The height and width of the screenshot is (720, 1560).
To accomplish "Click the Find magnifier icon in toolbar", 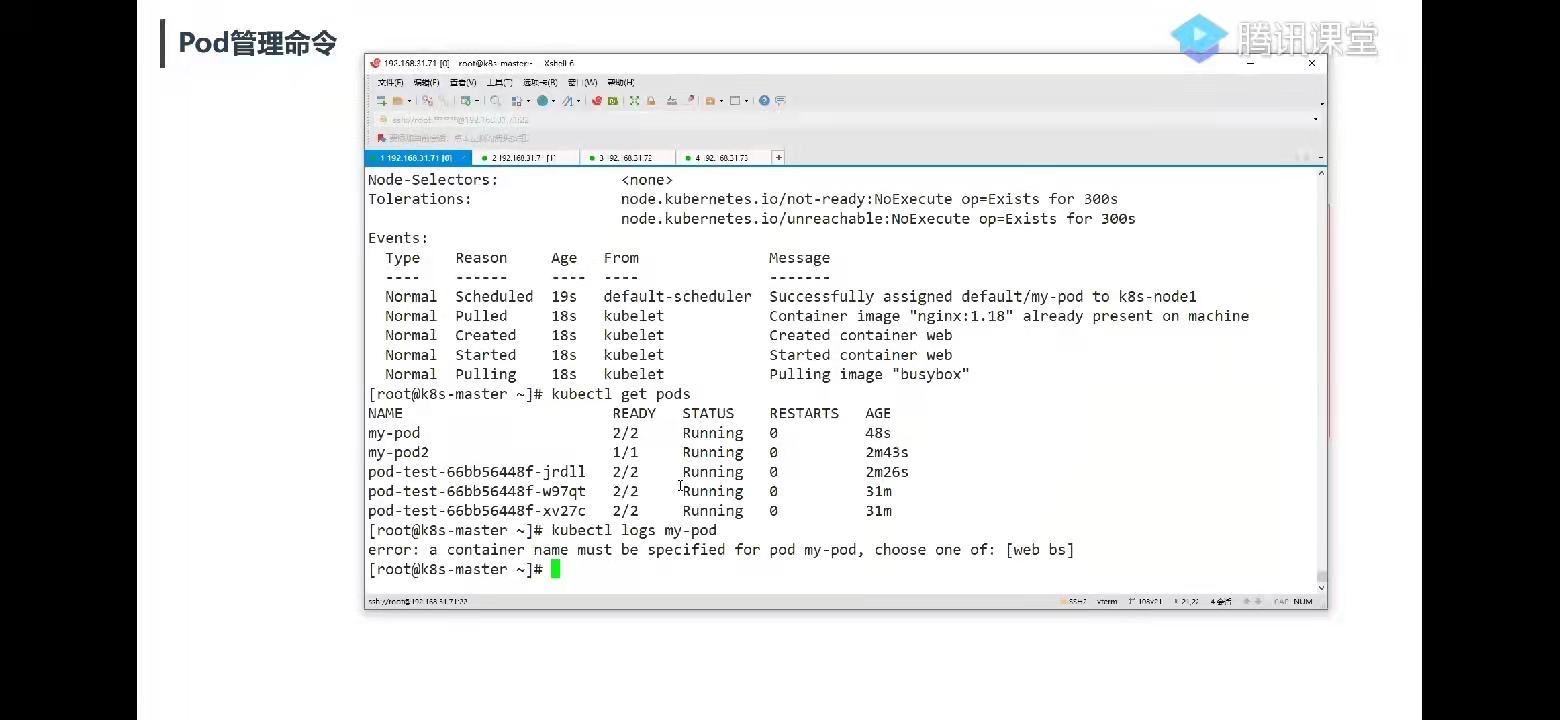I will point(495,101).
